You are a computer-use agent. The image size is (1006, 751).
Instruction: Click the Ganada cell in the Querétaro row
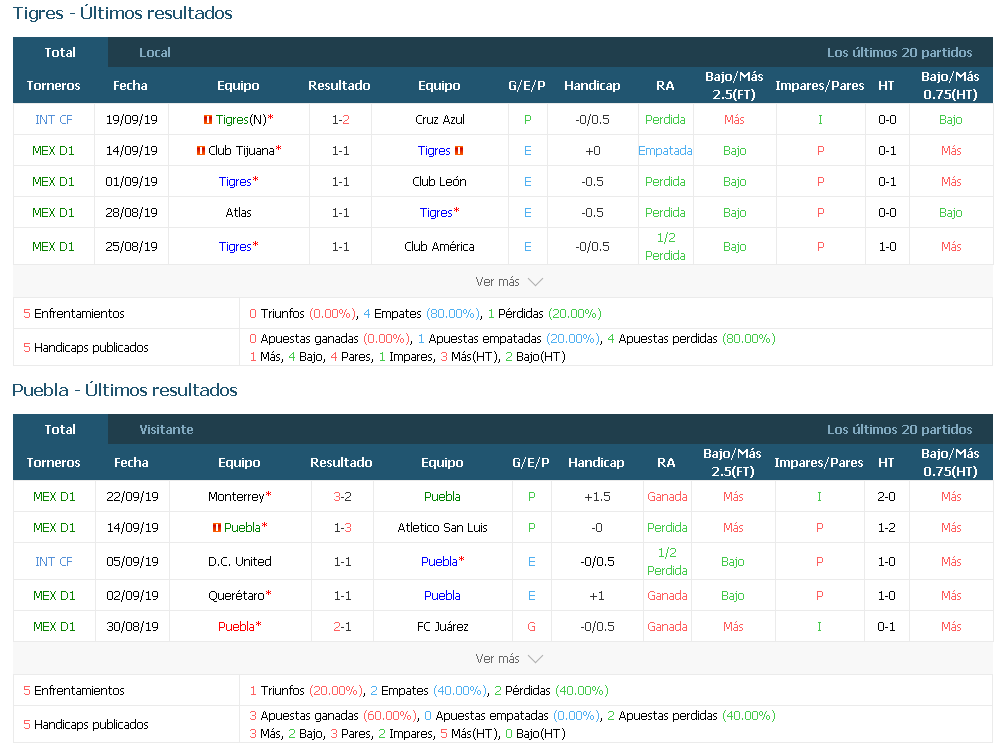667,596
